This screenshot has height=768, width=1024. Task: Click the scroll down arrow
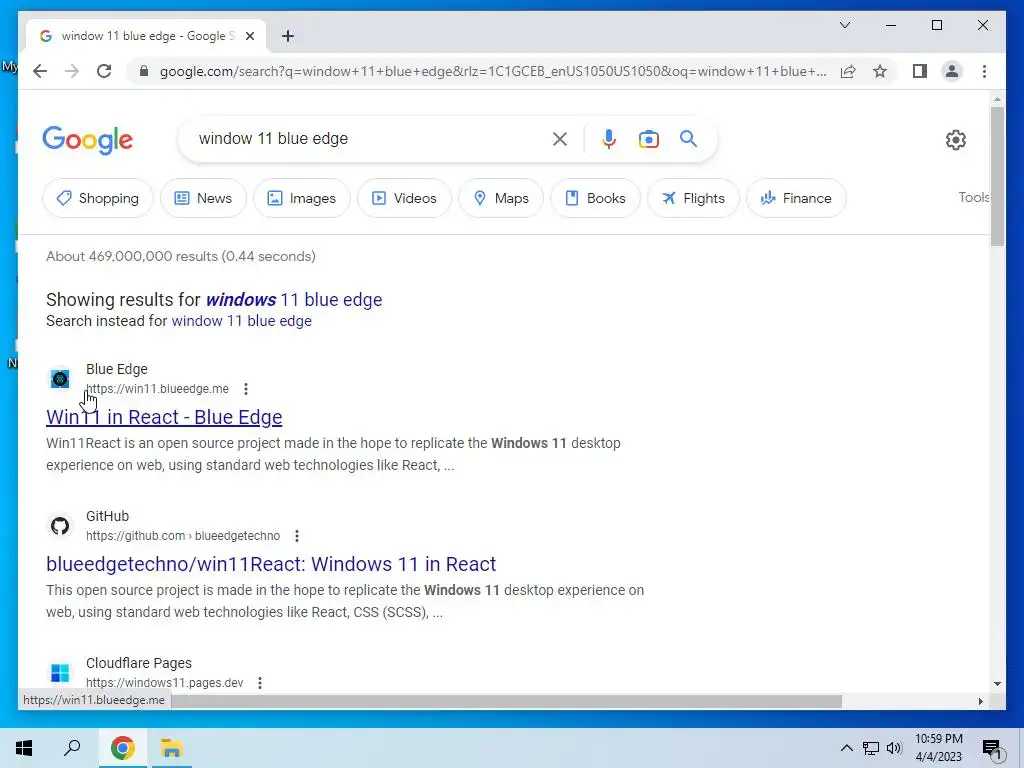click(997, 684)
